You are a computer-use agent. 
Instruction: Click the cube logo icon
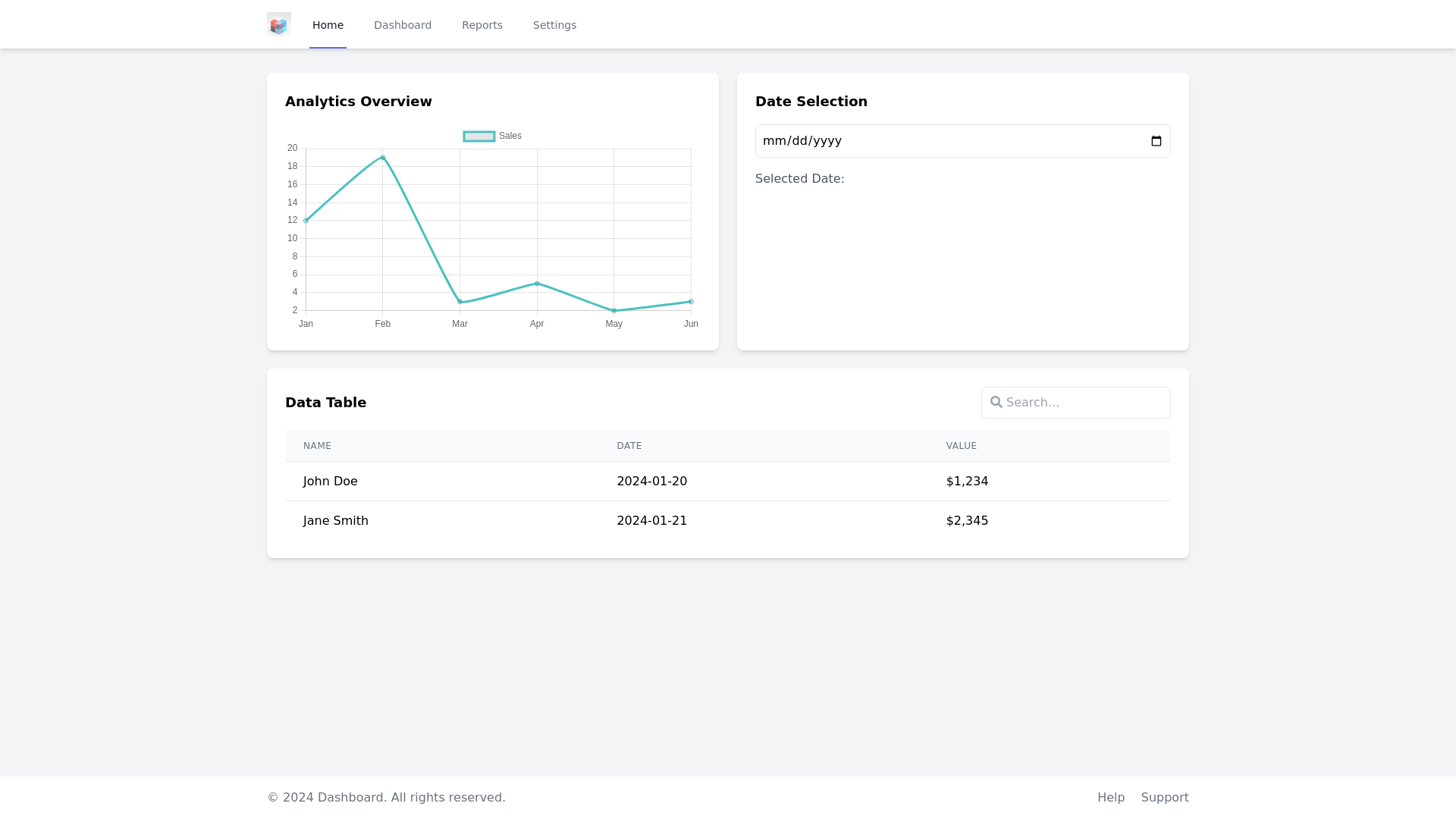point(278,24)
